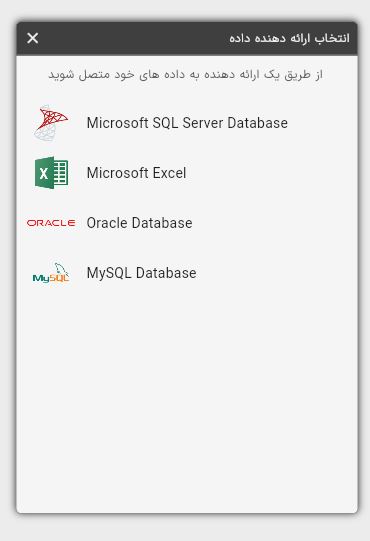Click the SQL Server logo icon
The width and height of the screenshot is (370, 541).
(x=51, y=123)
